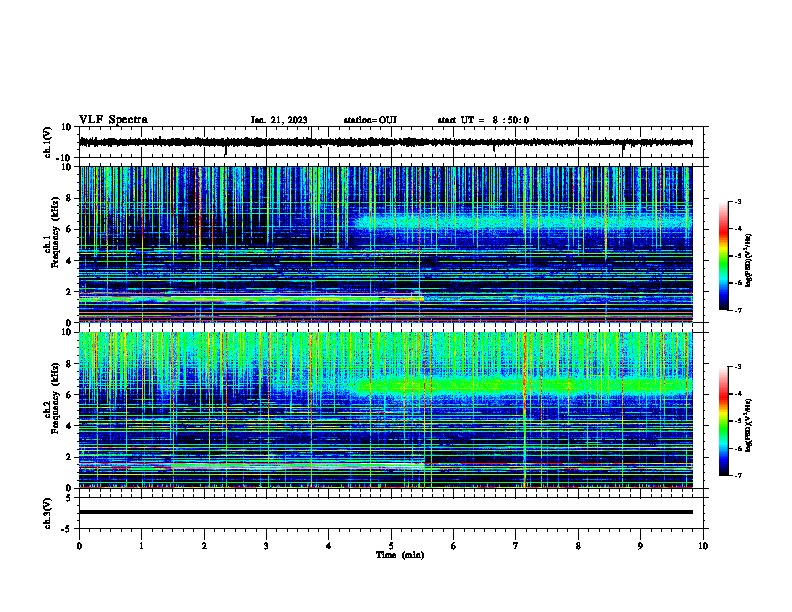This screenshot has width=792, height=612.
Task: Click the "VLF Spectra" plot title
Action: point(113,120)
